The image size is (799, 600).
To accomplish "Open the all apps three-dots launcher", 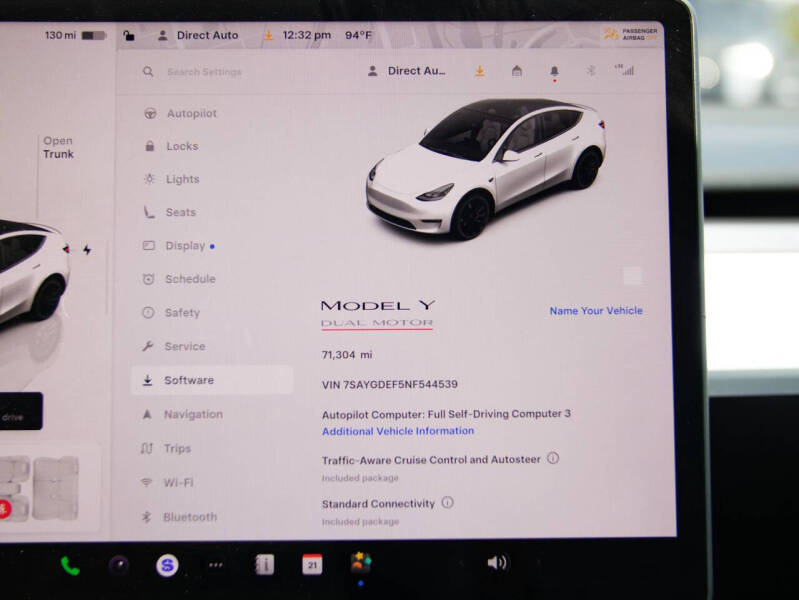I will (x=216, y=565).
